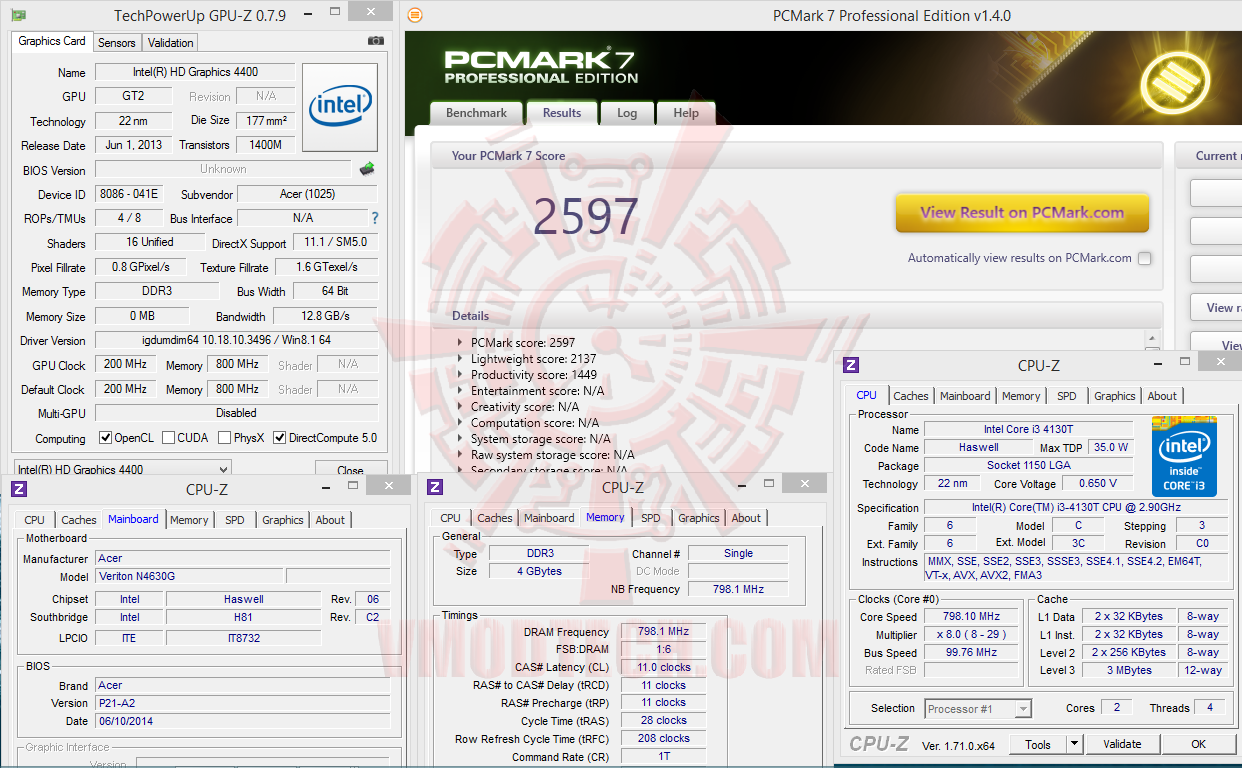Open the GPU selection dropdown in GPU-Z
The height and width of the screenshot is (768, 1242).
click(x=122, y=469)
